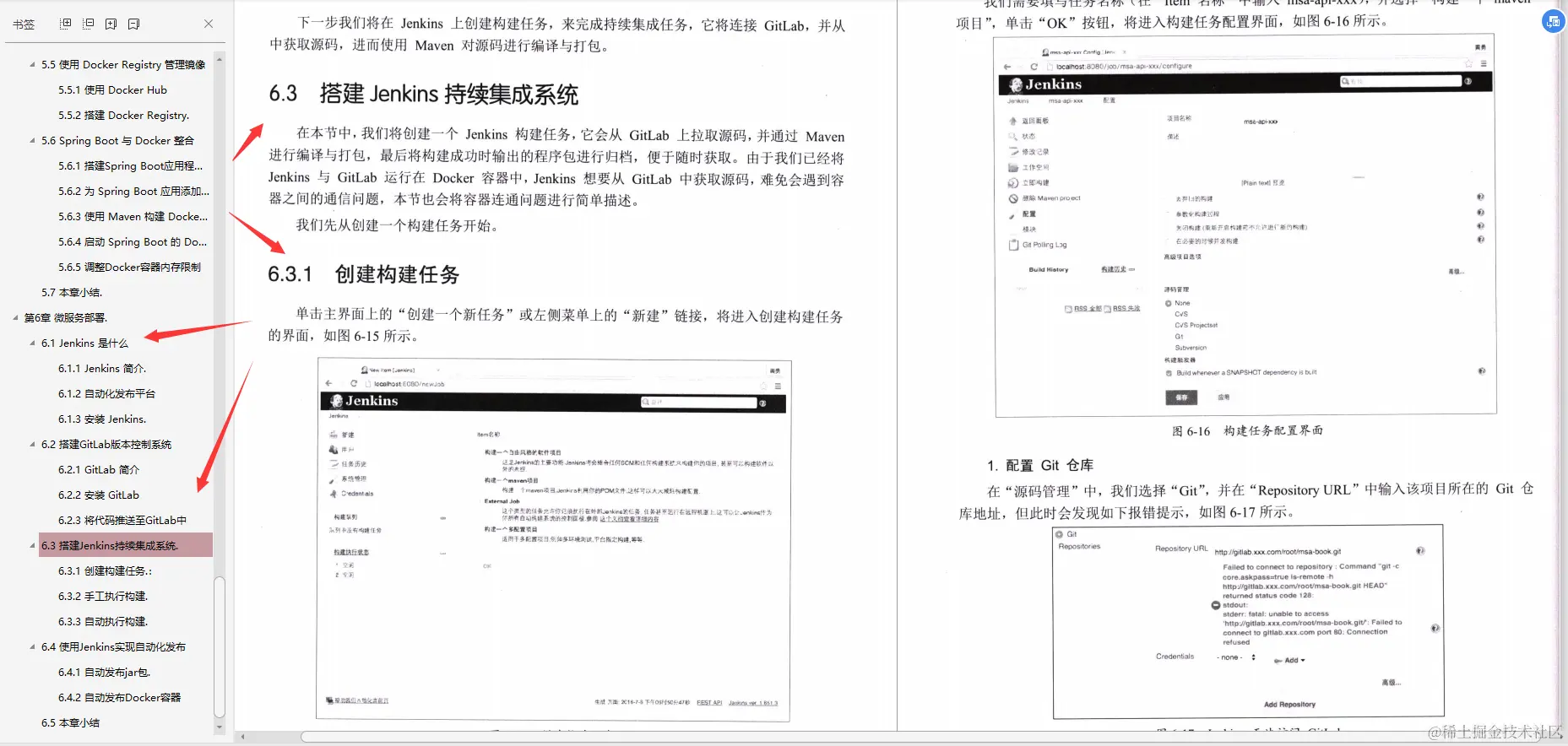Open bookmark 6.1 Jenkins 是什么
This screenshot has width=1568, height=746.
(84, 343)
